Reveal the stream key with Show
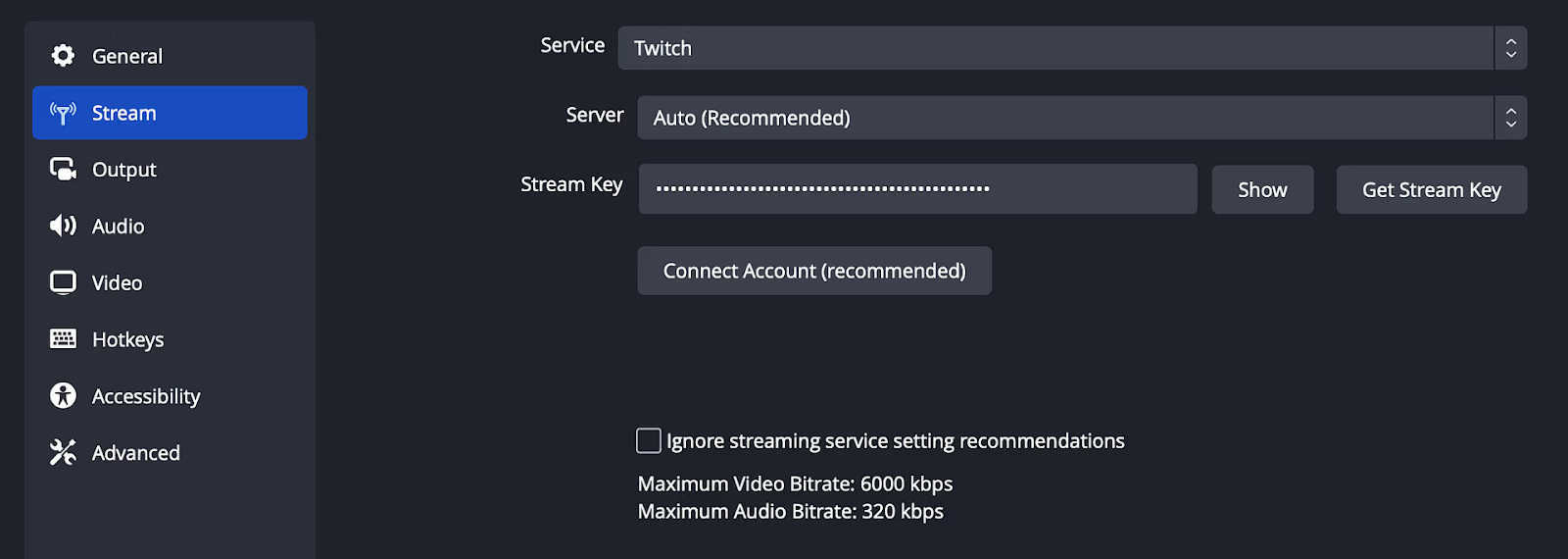 (1262, 189)
